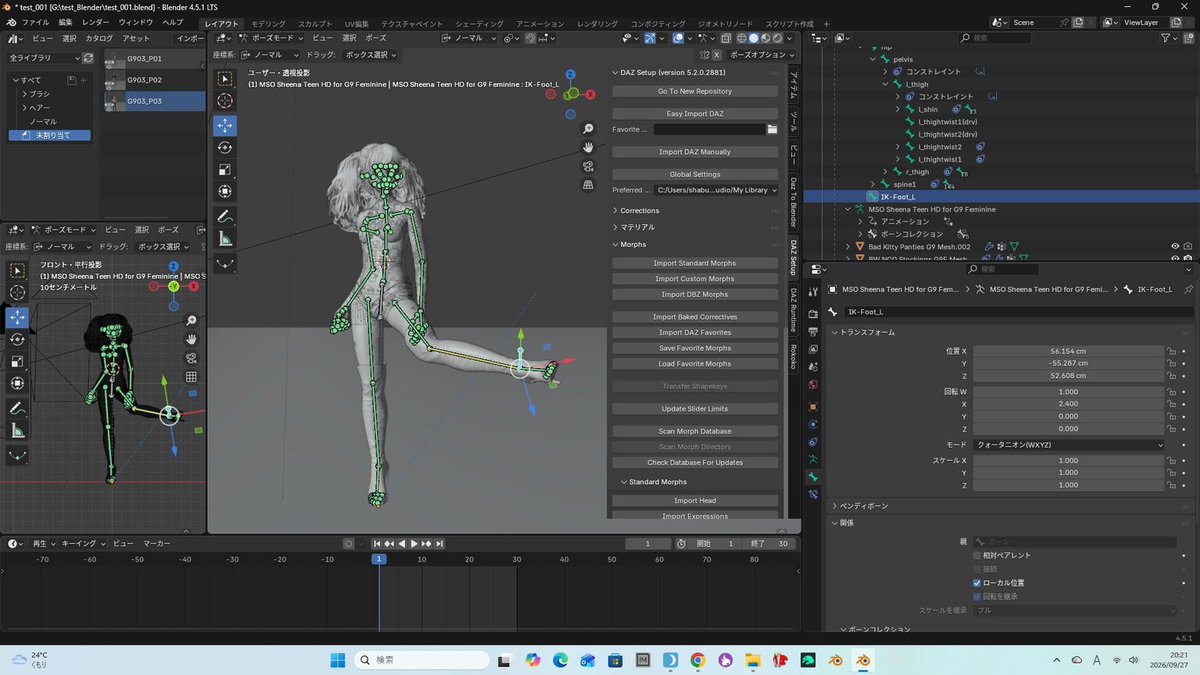The height and width of the screenshot is (675, 1200).
Task: Toggle lock on スケール X value
Action: (x=1171, y=460)
